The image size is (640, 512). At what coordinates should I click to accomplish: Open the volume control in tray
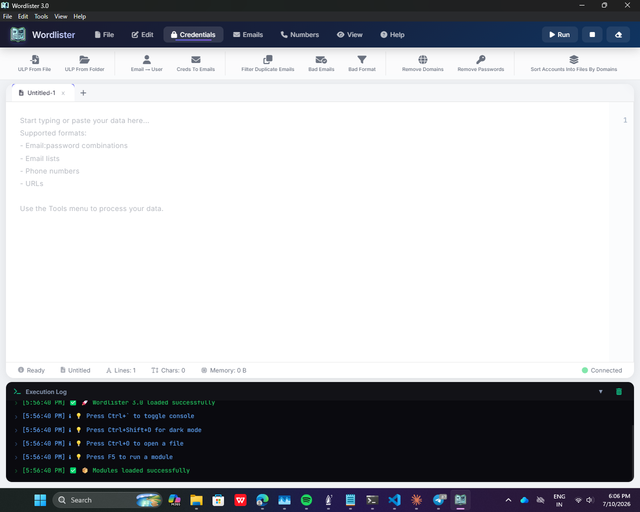click(590, 500)
